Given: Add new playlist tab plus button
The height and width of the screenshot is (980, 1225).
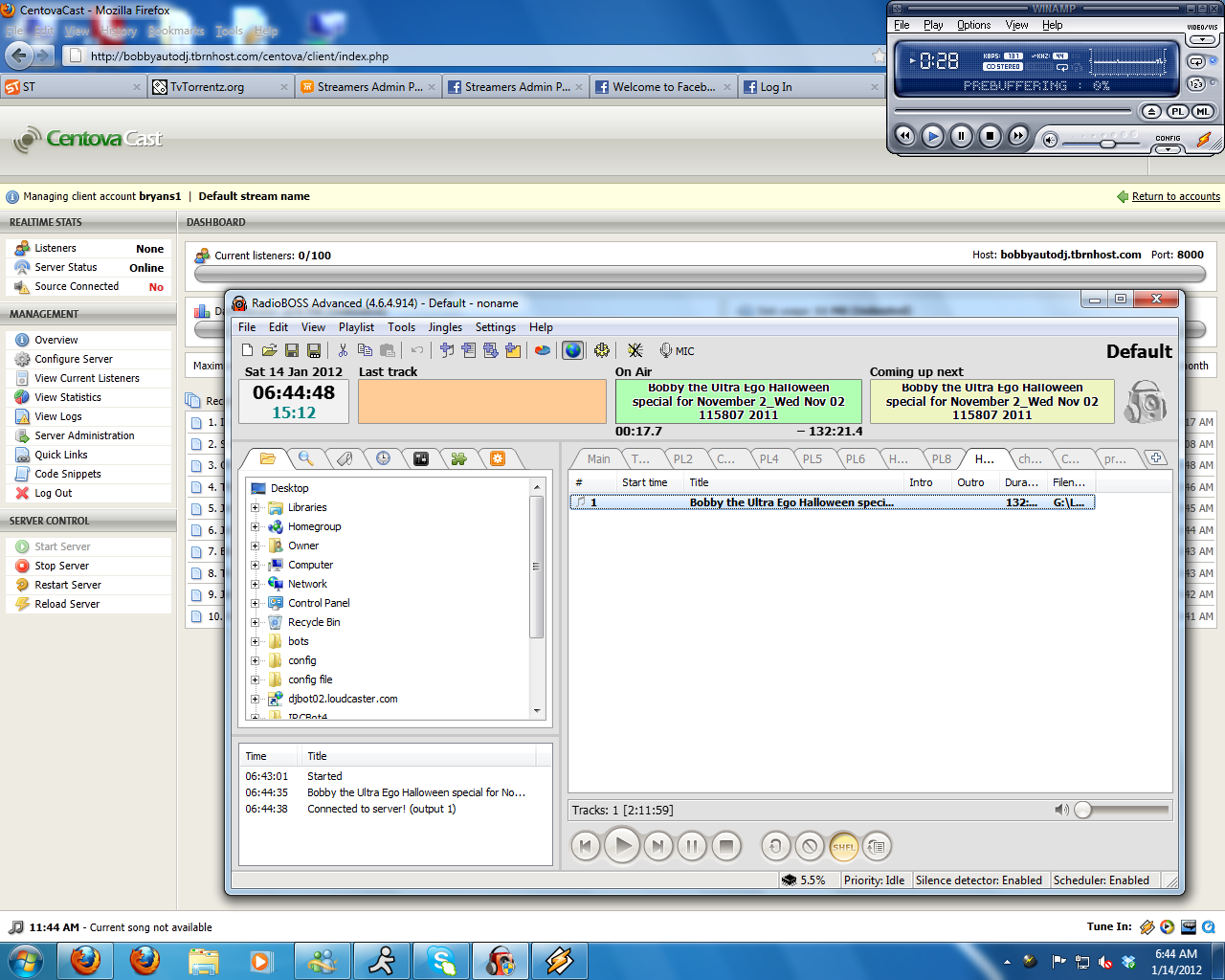Looking at the screenshot, I should [x=1156, y=458].
